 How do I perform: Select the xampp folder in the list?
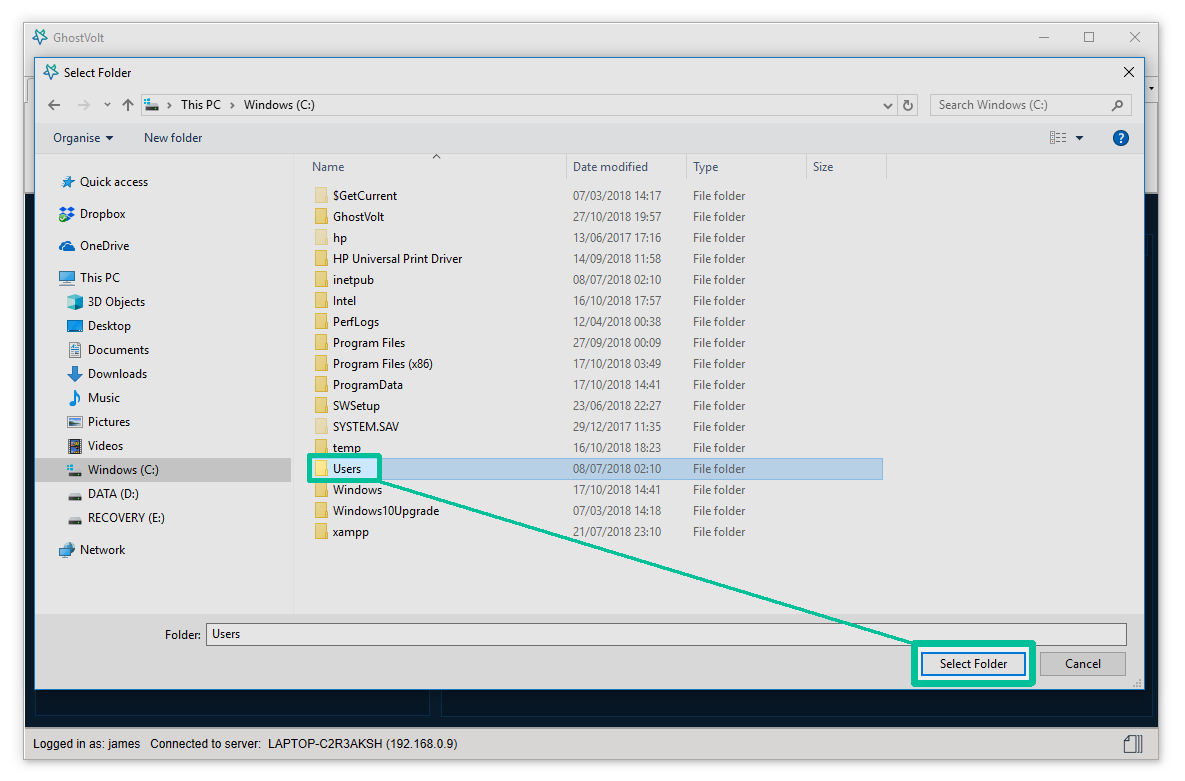pos(350,532)
